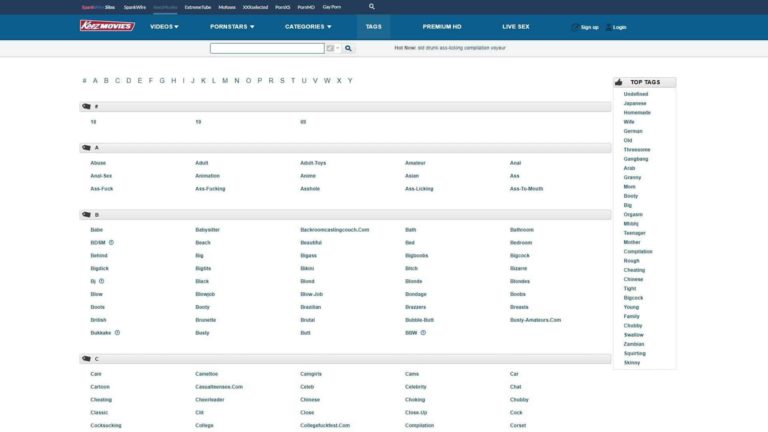Select the Homemade tag in Top Tags
Image resolution: width=768 pixels, height=432 pixels.
coord(637,112)
